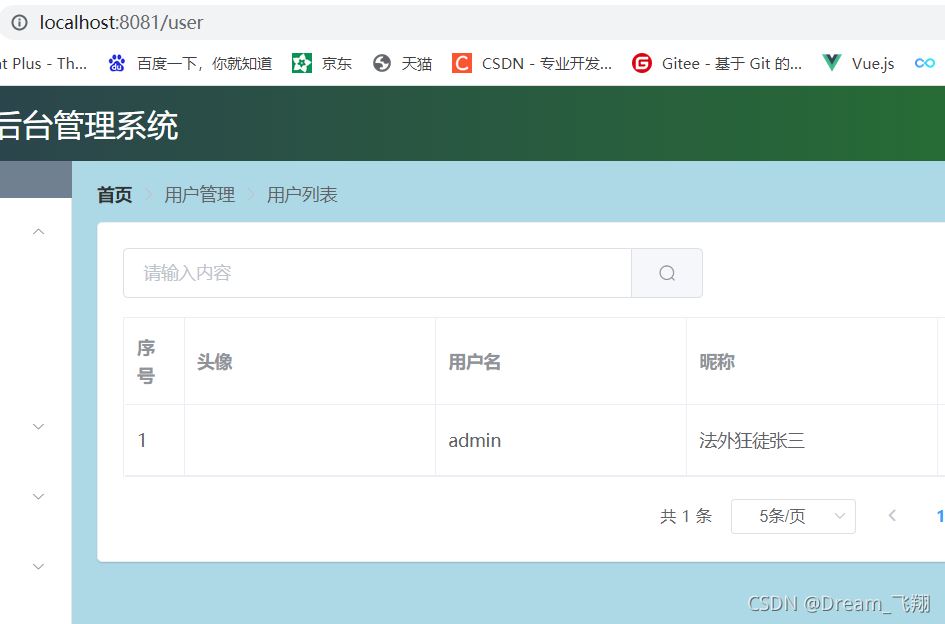Open the CSDN bookmark
Viewport: 945px width, 624px height.
click(x=532, y=63)
